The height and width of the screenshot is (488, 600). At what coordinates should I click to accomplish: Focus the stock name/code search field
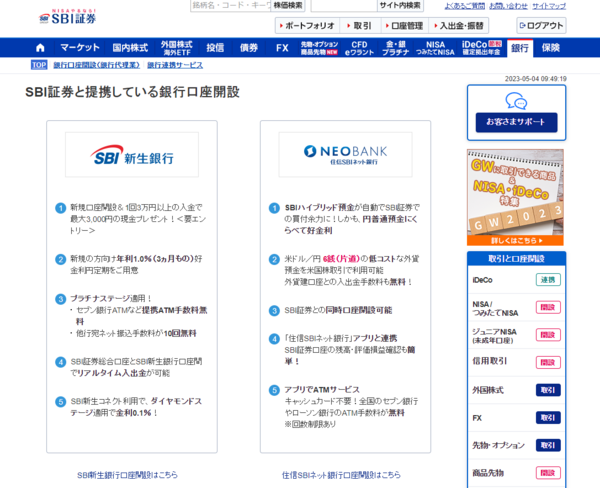point(231,5)
